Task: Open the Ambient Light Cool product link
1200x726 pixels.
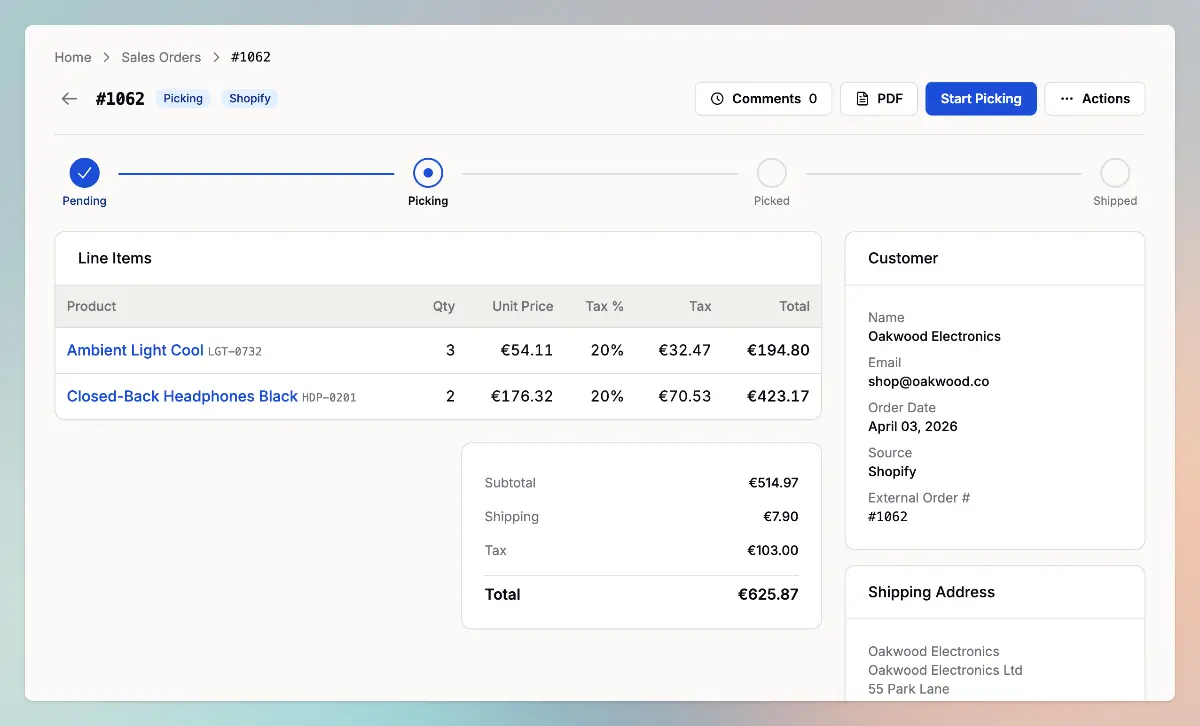Action: point(135,350)
